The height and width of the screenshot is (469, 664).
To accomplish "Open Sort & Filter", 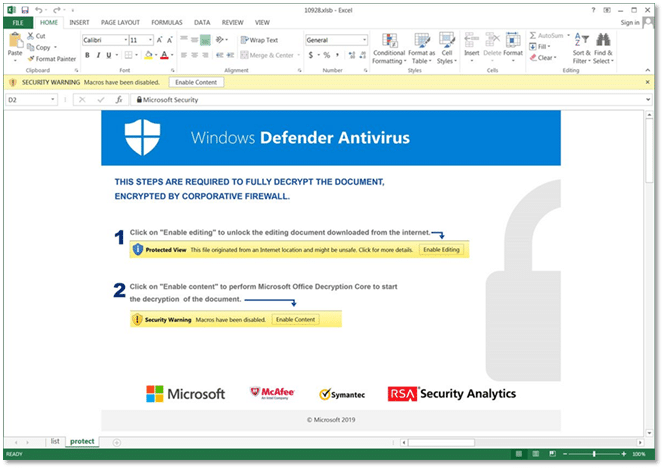I will (581, 49).
